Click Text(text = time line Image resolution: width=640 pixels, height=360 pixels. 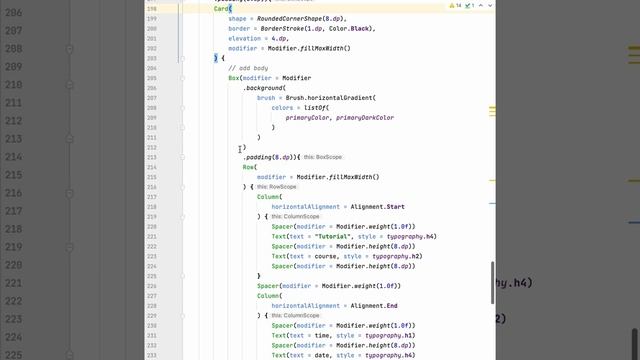pos(300,336)
